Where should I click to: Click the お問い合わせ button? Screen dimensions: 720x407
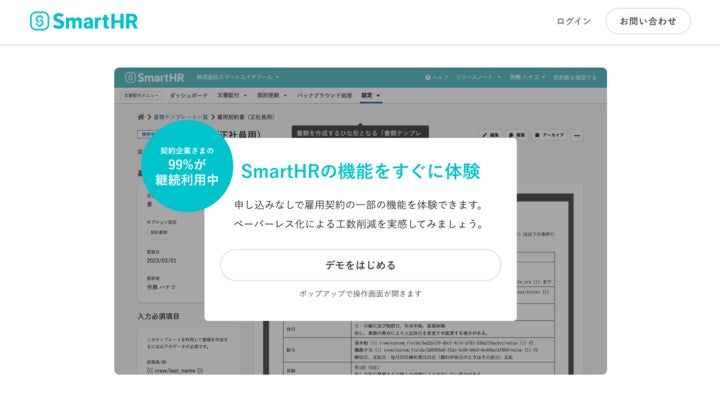tap(648, 21)
